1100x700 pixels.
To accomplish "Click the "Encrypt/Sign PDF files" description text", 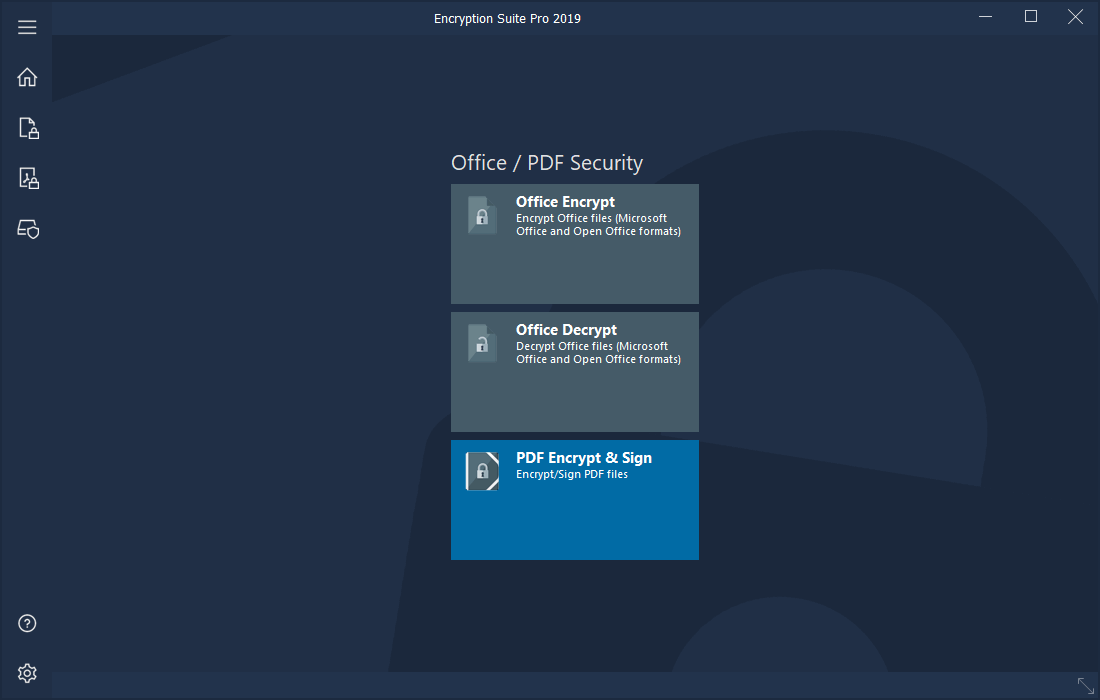I will [x=571, y=475].
